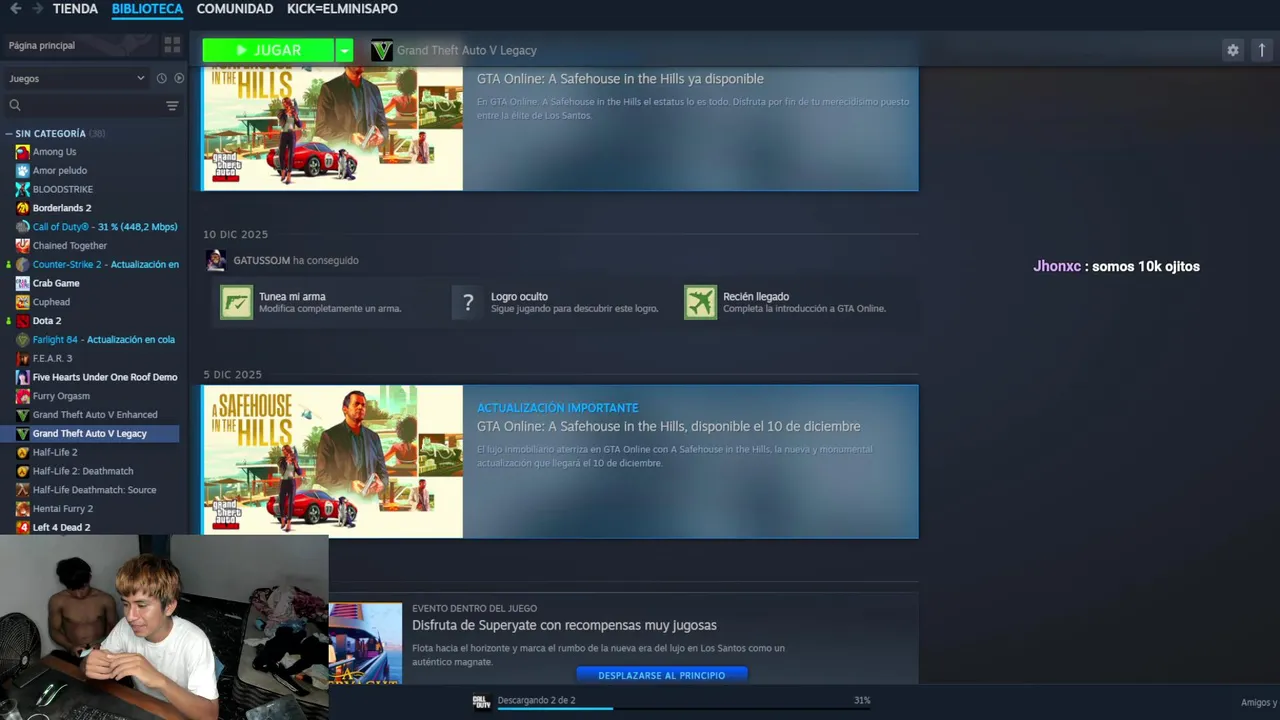Click Página principal in the sidebar
This screenshot has width=1280, height=720.
[x=78, y=45]
